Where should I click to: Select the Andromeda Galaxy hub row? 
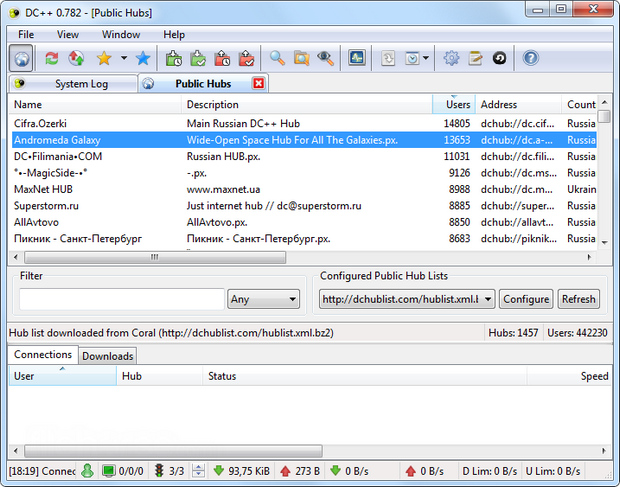pyautogui.click(x=304, y=140)
